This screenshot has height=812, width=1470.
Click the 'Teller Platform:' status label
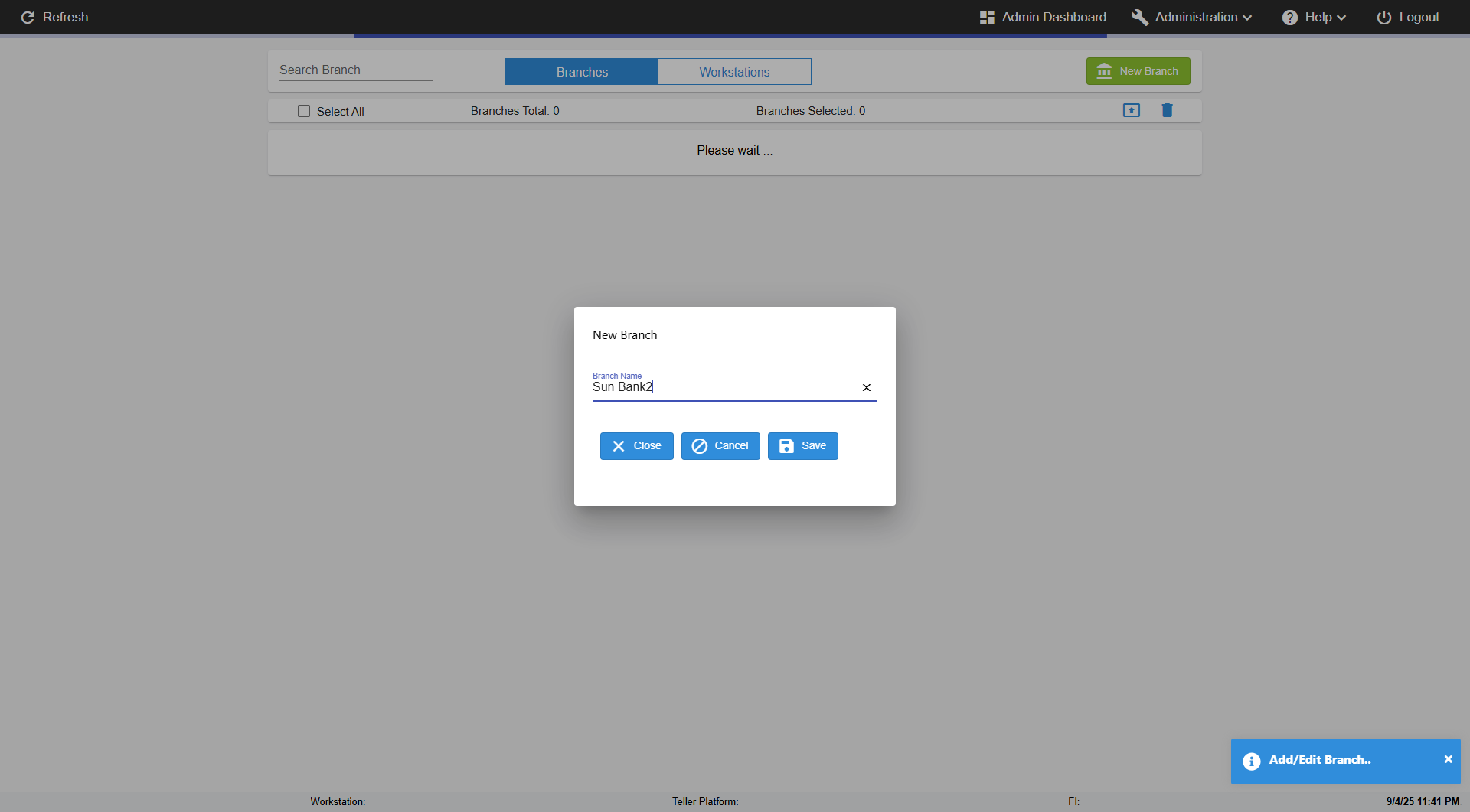(705, 801)
